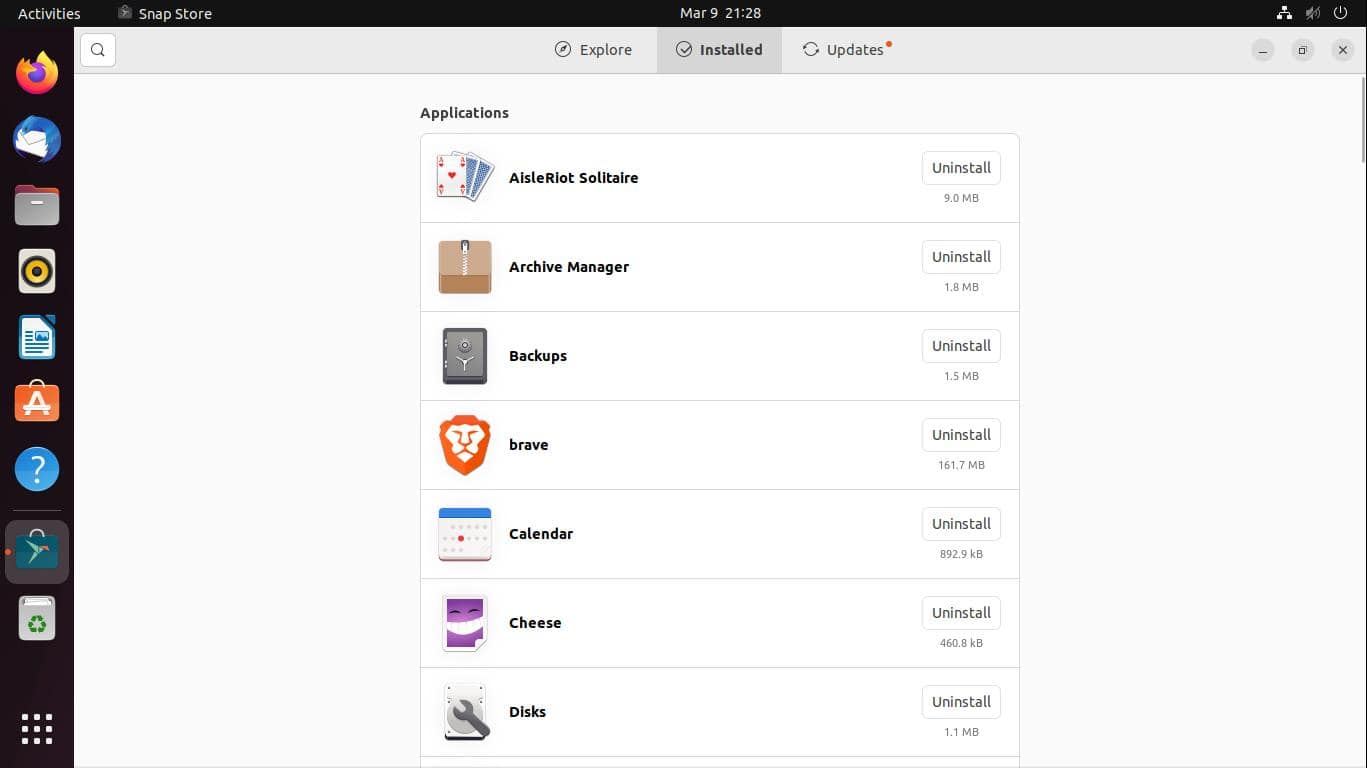Switch to the Updates tab

[x=845, y=49]
